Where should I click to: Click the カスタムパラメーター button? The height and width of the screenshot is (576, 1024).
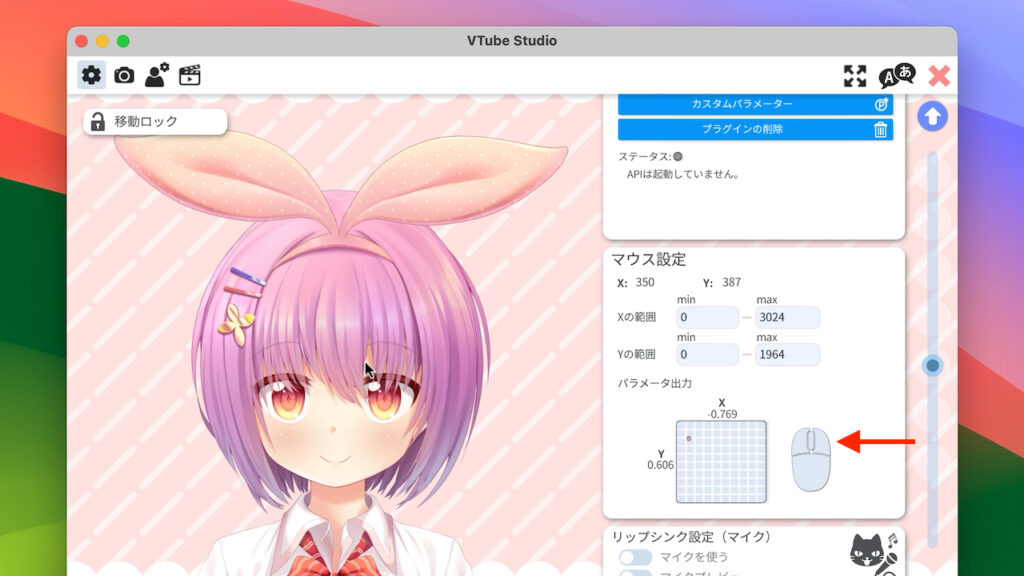(755, 104)
